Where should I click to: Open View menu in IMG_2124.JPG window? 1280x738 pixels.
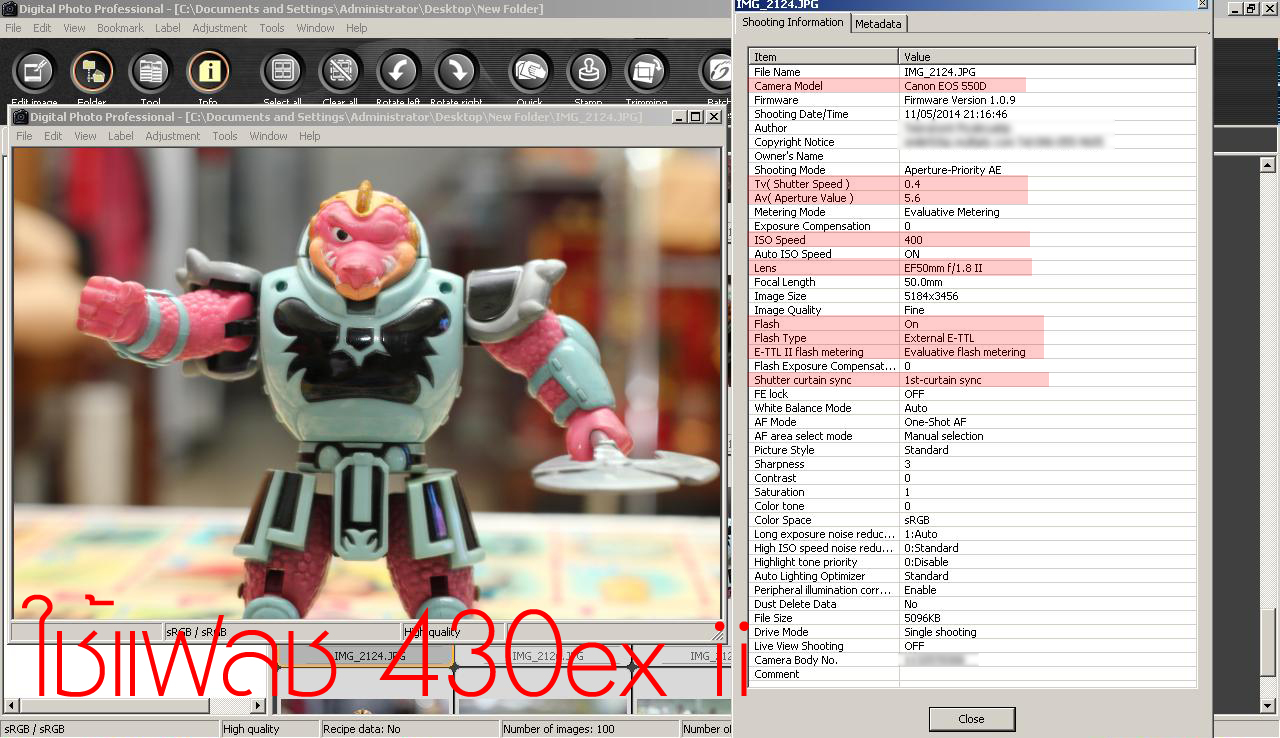click(86, 136)
